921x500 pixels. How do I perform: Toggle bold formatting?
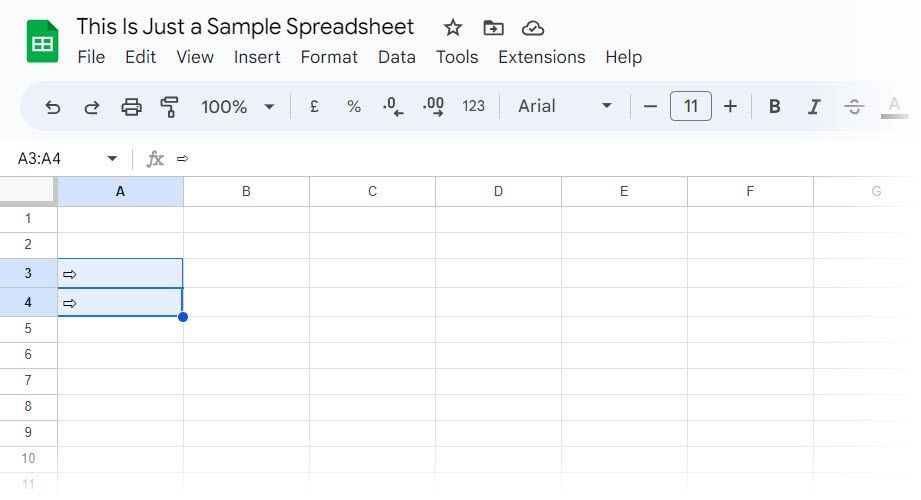coord(774,107)
